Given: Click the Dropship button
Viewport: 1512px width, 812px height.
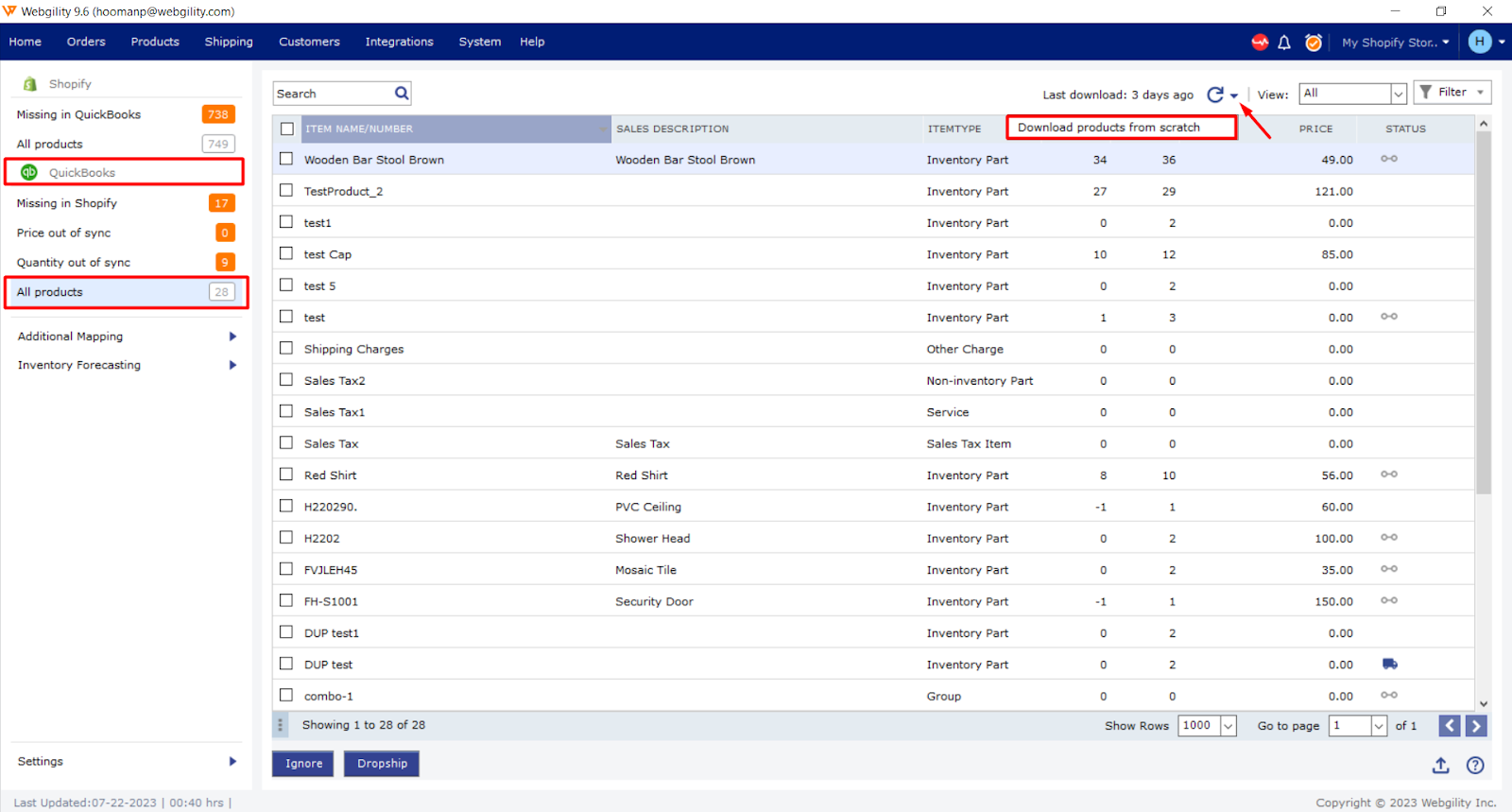Looking at the screenshot, I should (x=382, y=764).
